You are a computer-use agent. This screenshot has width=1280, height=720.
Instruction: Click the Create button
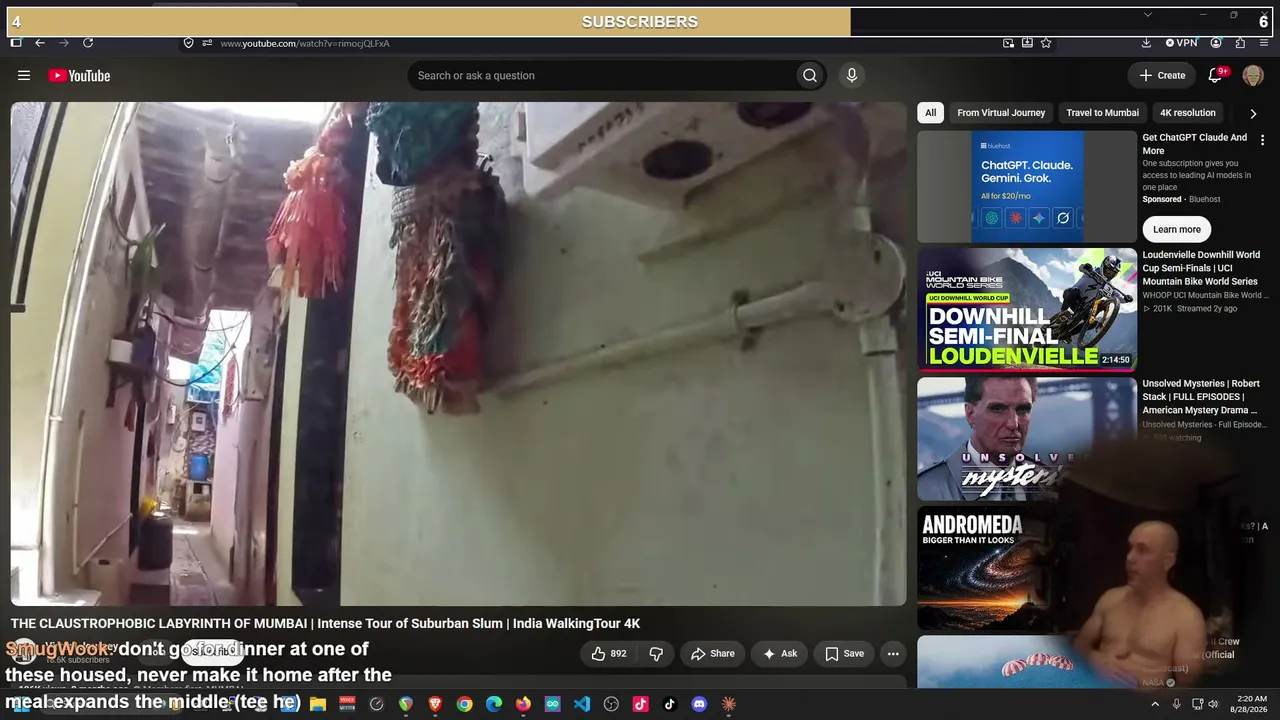pos(1162,75)
